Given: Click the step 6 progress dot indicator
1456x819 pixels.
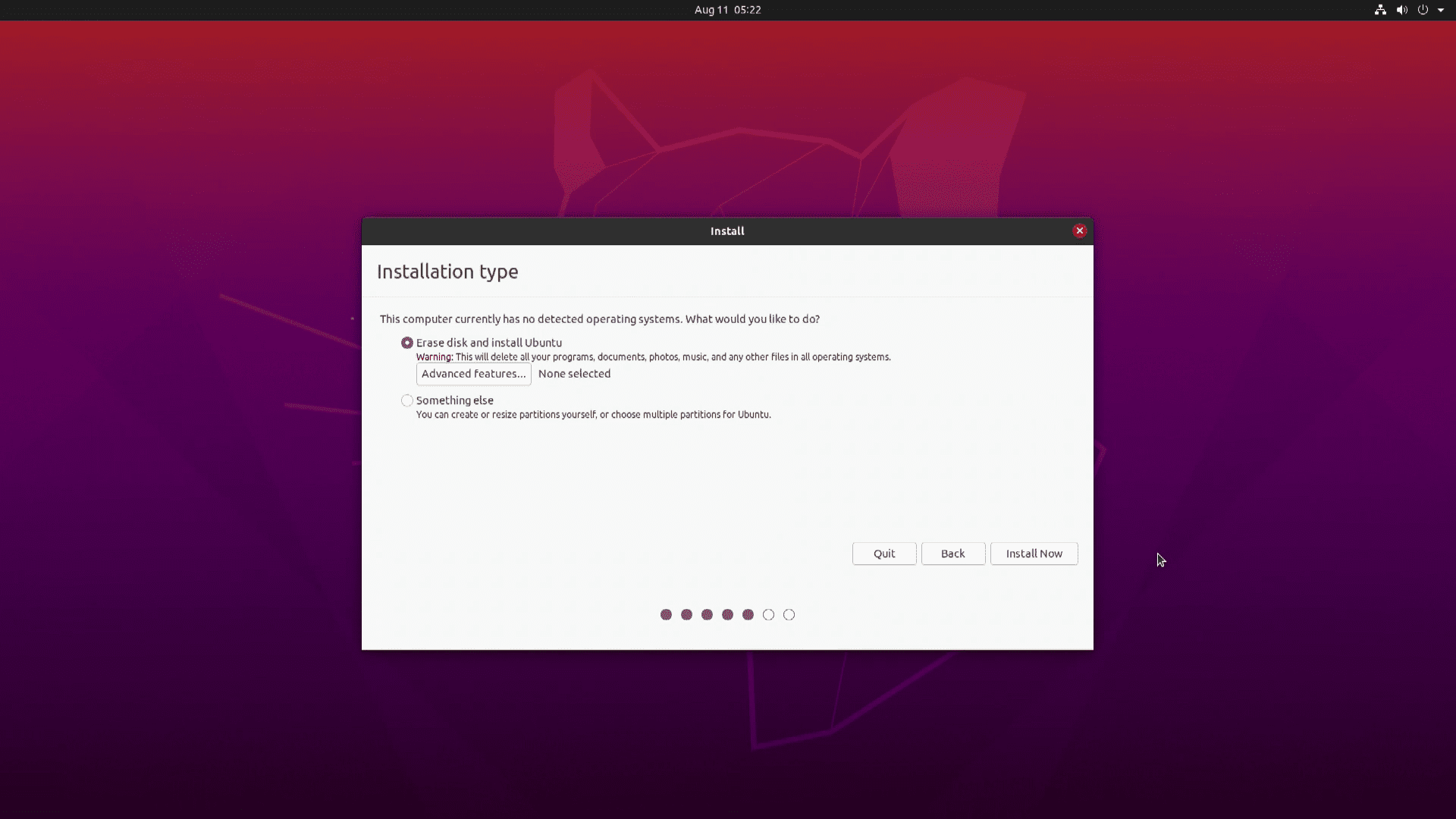Looking at the screenshot, I should click(768, 614).
